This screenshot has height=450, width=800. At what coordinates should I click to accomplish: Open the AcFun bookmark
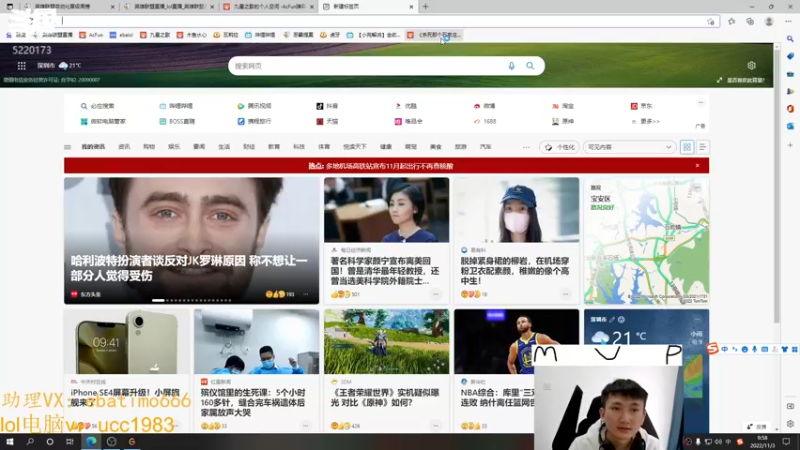(91, 35)
